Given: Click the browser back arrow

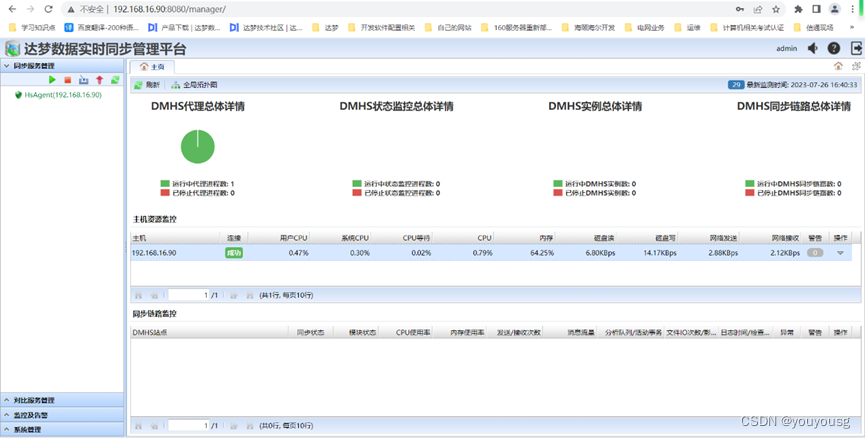Looking at the screenshot, I should tap(13, 9).
